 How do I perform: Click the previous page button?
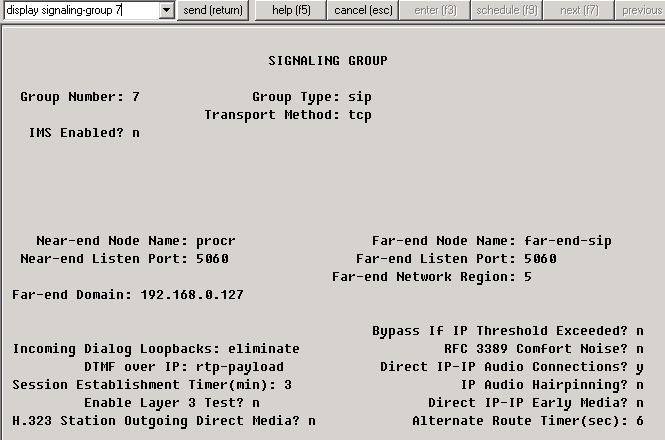(640, 10)
